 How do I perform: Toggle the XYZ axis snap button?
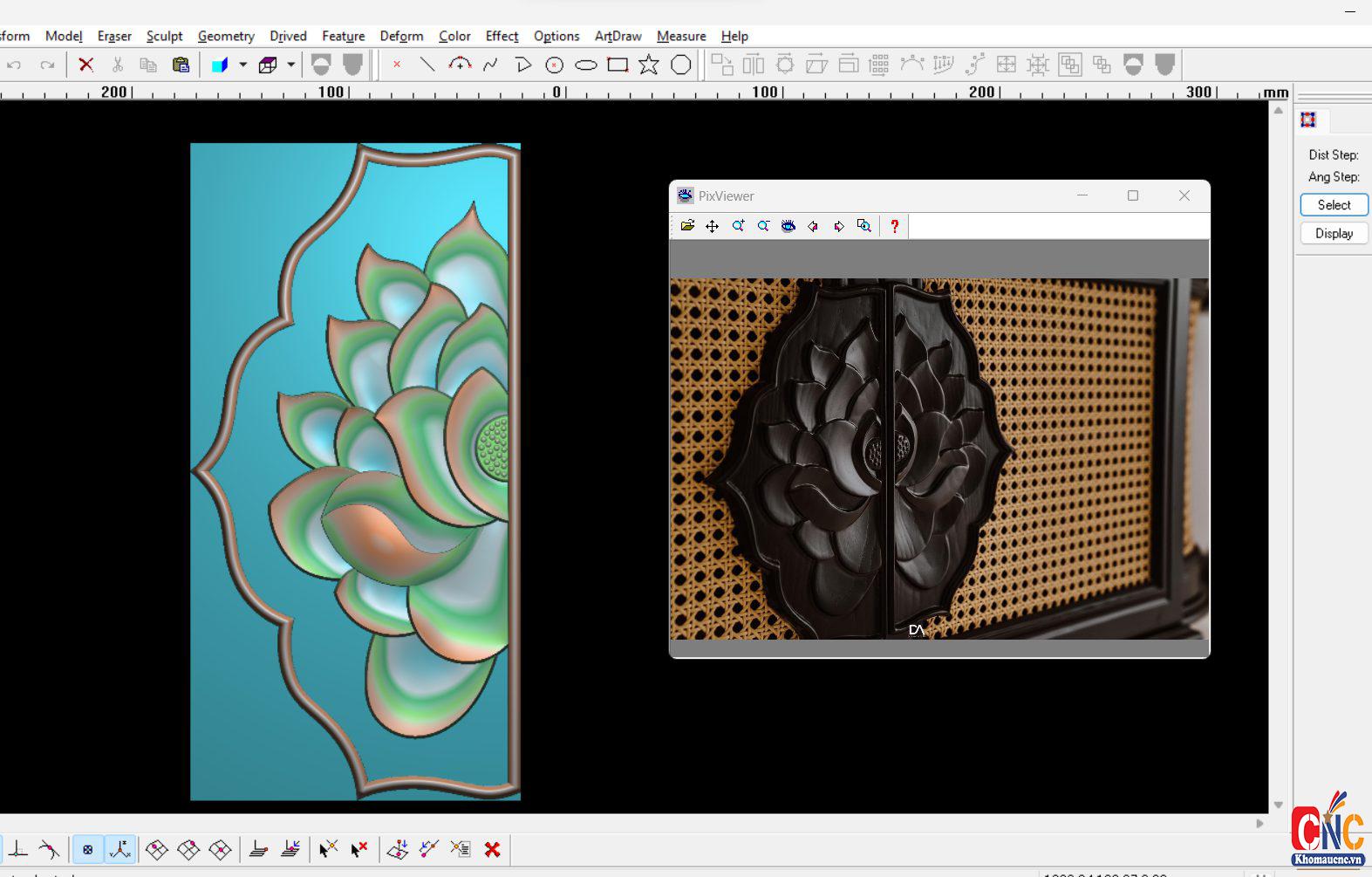click(120, 849)
